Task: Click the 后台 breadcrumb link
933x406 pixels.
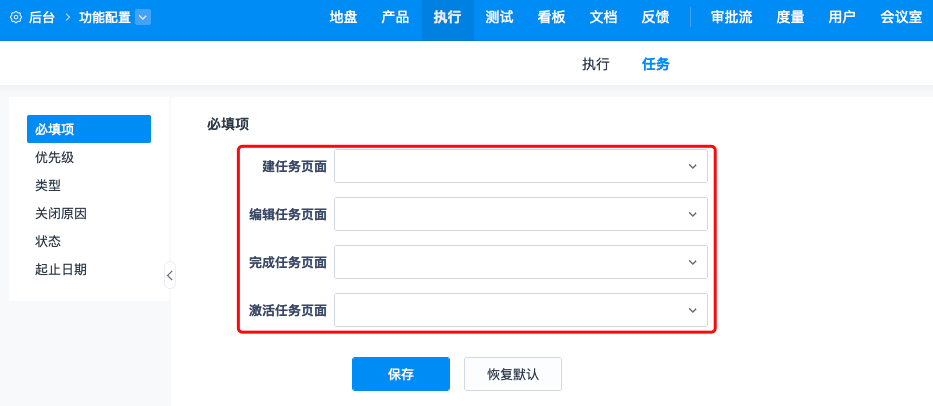Action: coord(42,17)
